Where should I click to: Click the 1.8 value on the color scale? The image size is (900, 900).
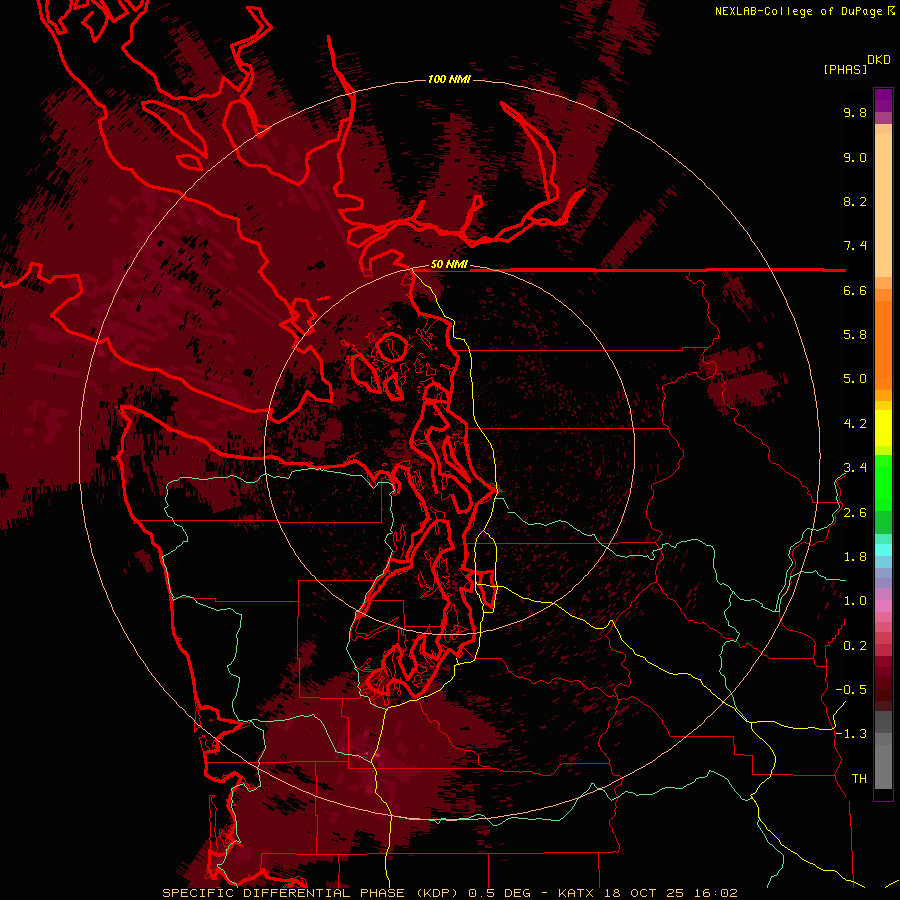[855, 557]
